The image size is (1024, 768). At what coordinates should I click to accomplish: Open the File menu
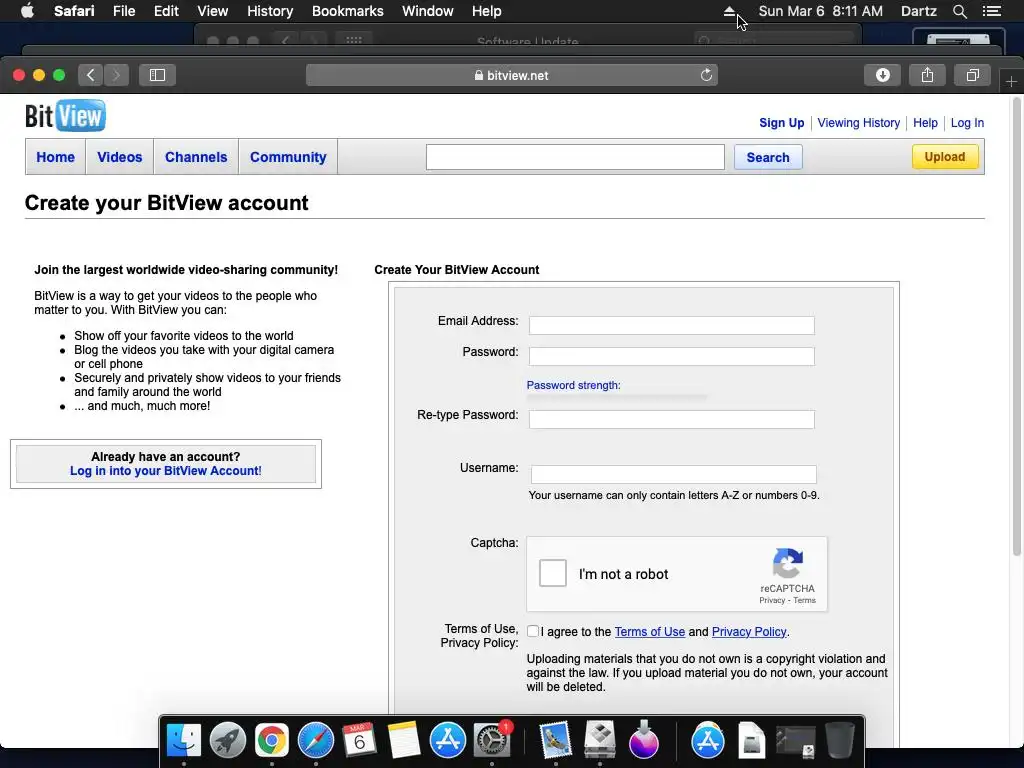coord(123,11)
